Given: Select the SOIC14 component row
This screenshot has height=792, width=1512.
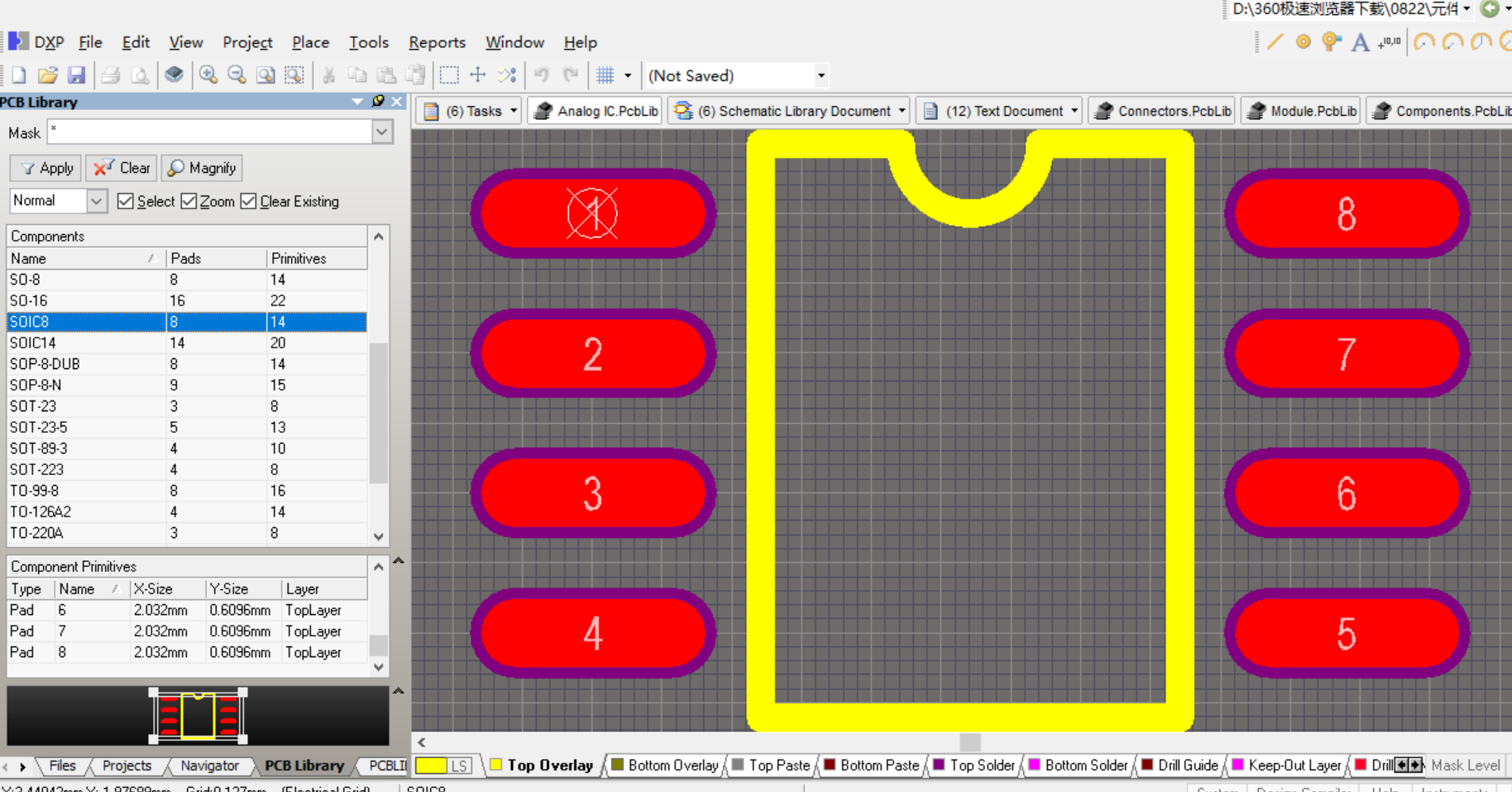Looking at the screenshot, I should click(x=187, y=343).
